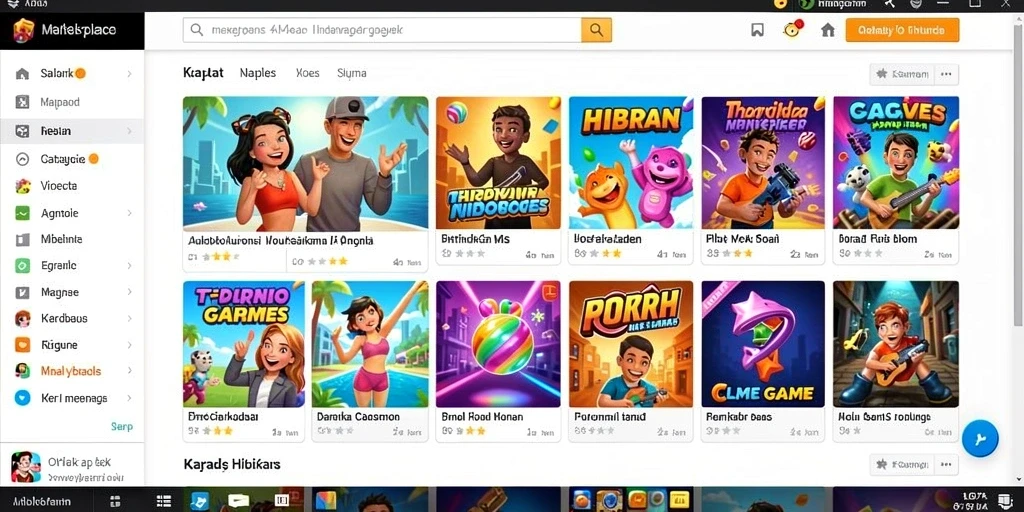Click the Marketplace logo icon

pos(24,30)
